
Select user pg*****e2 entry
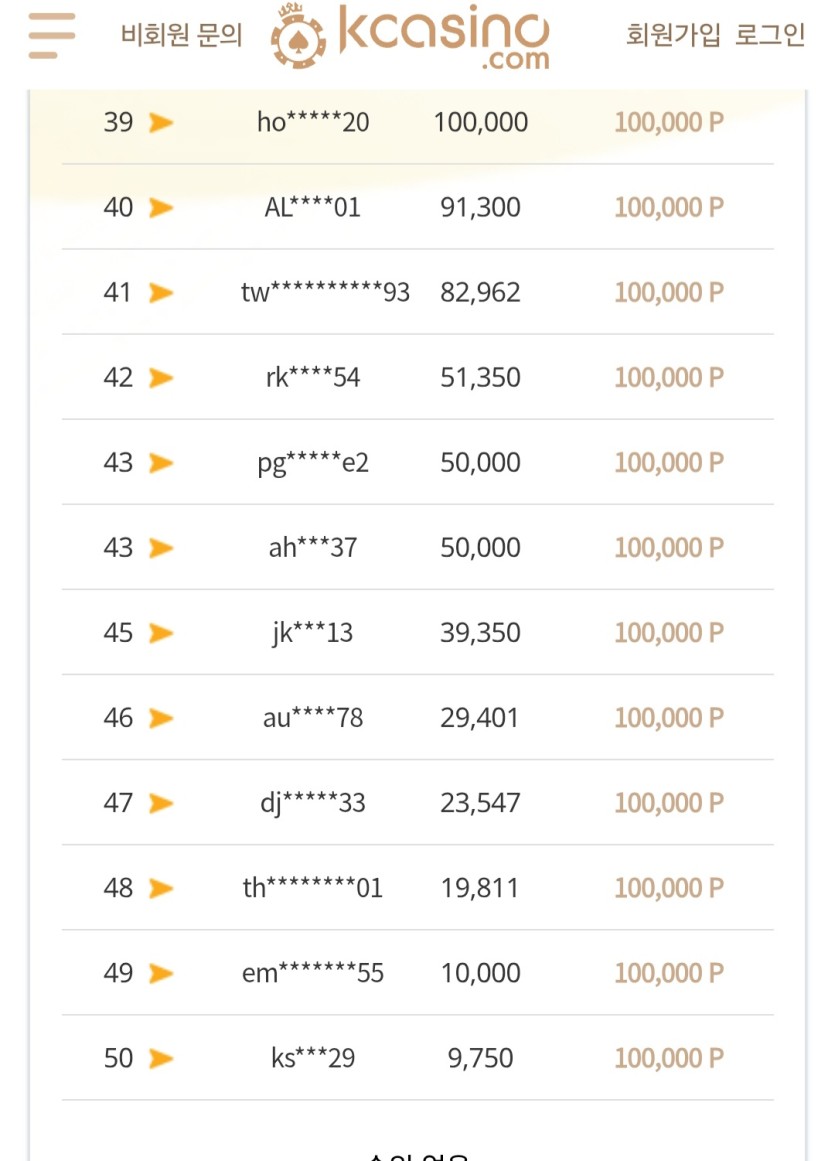[313, 464]
